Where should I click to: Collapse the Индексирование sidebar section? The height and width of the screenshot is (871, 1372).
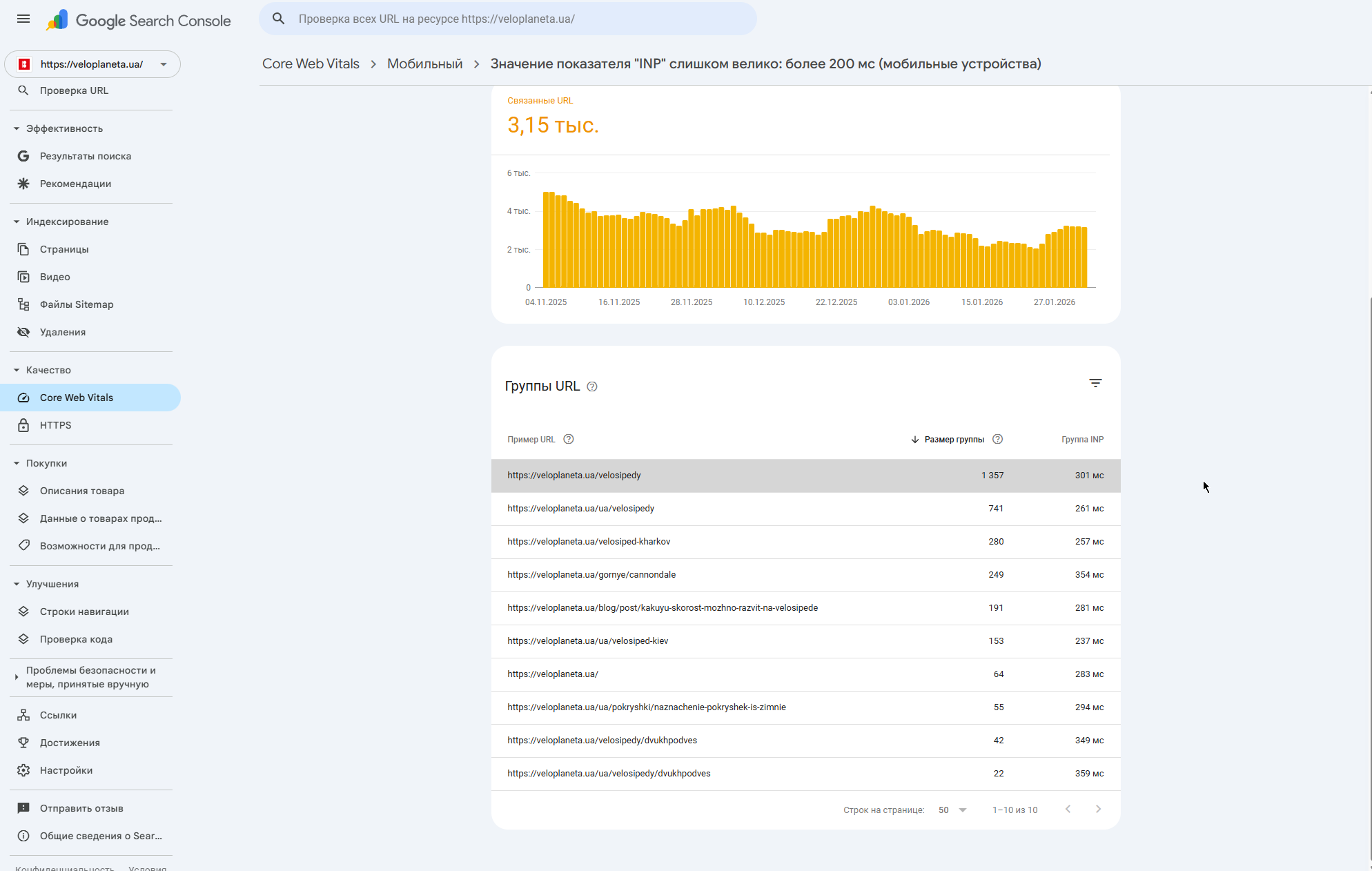coord(17,222)
